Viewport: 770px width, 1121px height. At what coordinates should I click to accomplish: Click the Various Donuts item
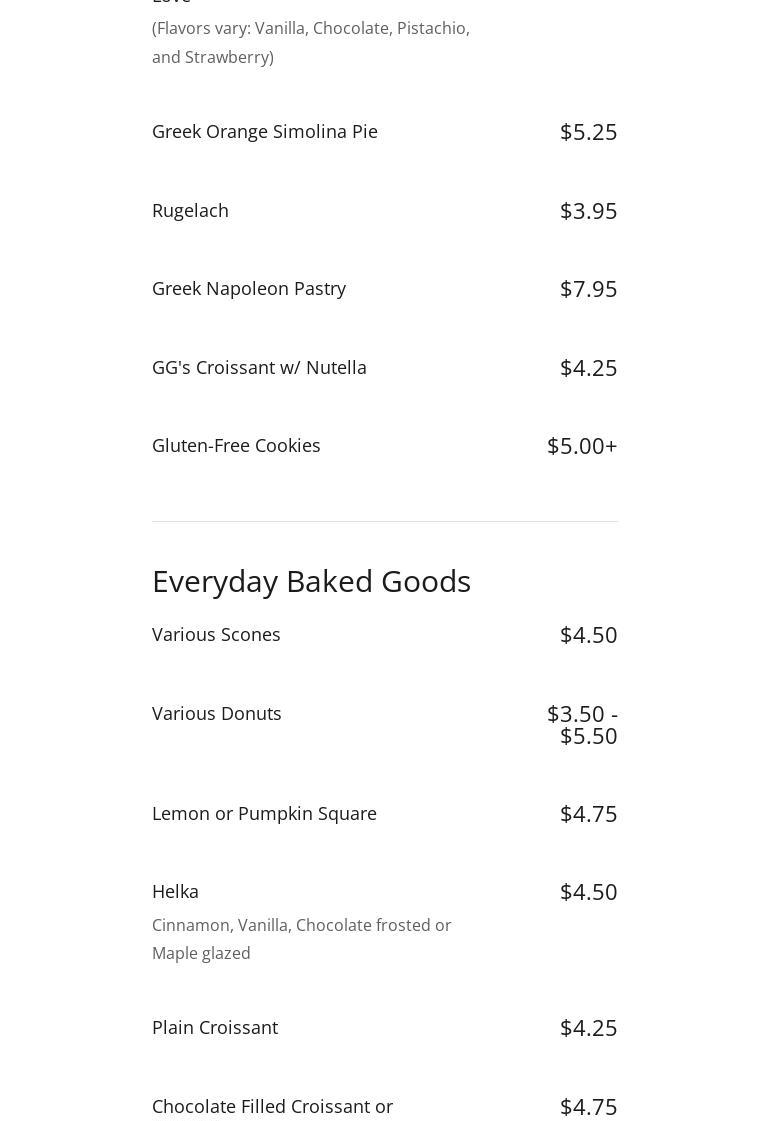click(x=217, y=714)
